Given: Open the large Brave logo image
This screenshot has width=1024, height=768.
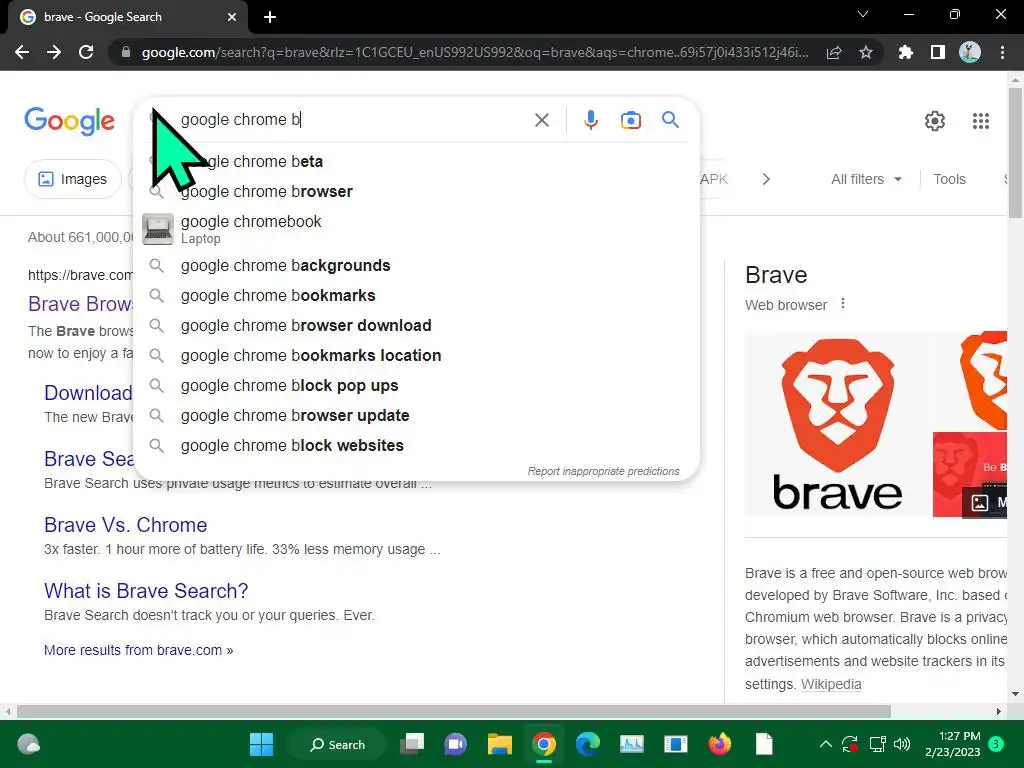Looking at the screenshot, I should [837, 424].
